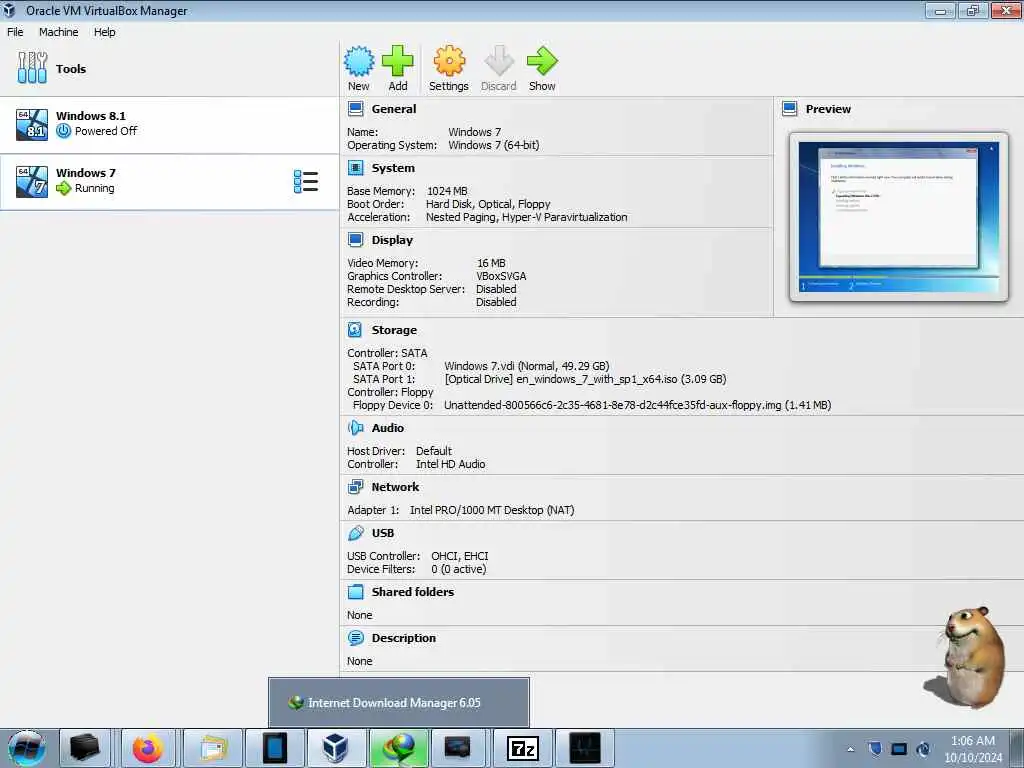Click the Hard Disk, Optical, Floppy boot order
Image resolution: width=1024 pixels, height=768 pixels.
point(488,204)
